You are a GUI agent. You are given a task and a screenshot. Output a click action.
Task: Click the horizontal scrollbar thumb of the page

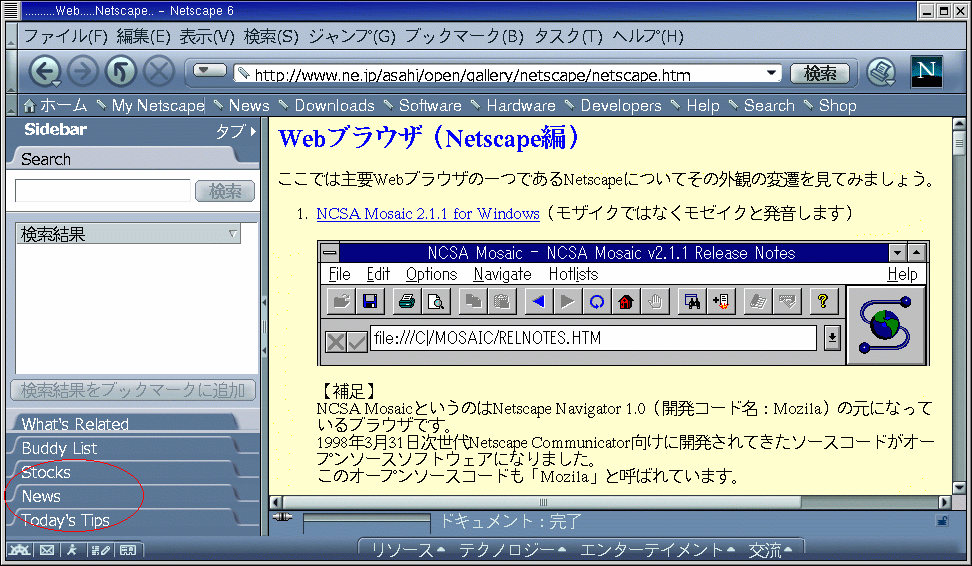pyautogui.click(x=542, y=502)
